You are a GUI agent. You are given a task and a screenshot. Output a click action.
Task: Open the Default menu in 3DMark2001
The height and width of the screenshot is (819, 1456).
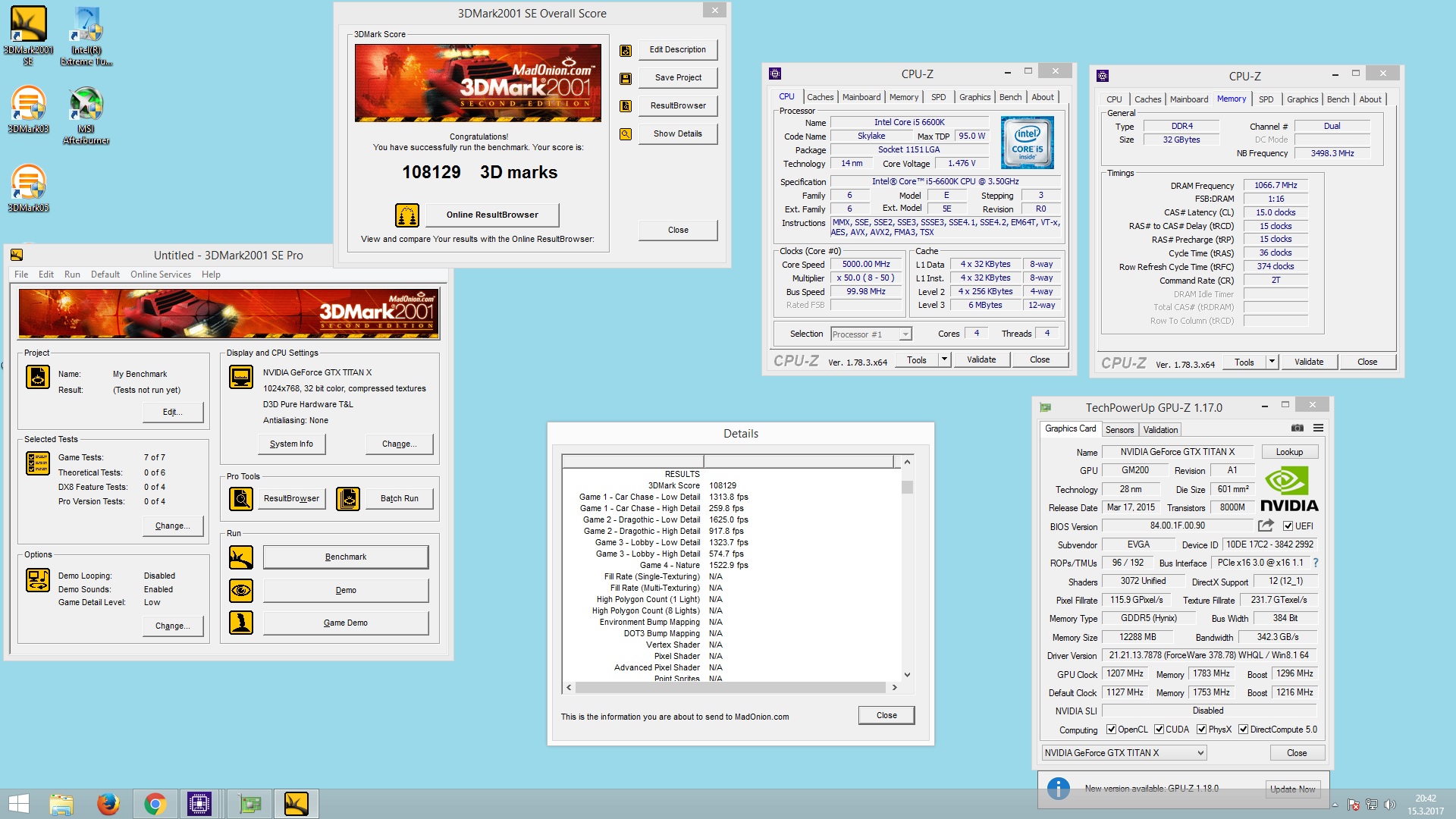[105, 275]
